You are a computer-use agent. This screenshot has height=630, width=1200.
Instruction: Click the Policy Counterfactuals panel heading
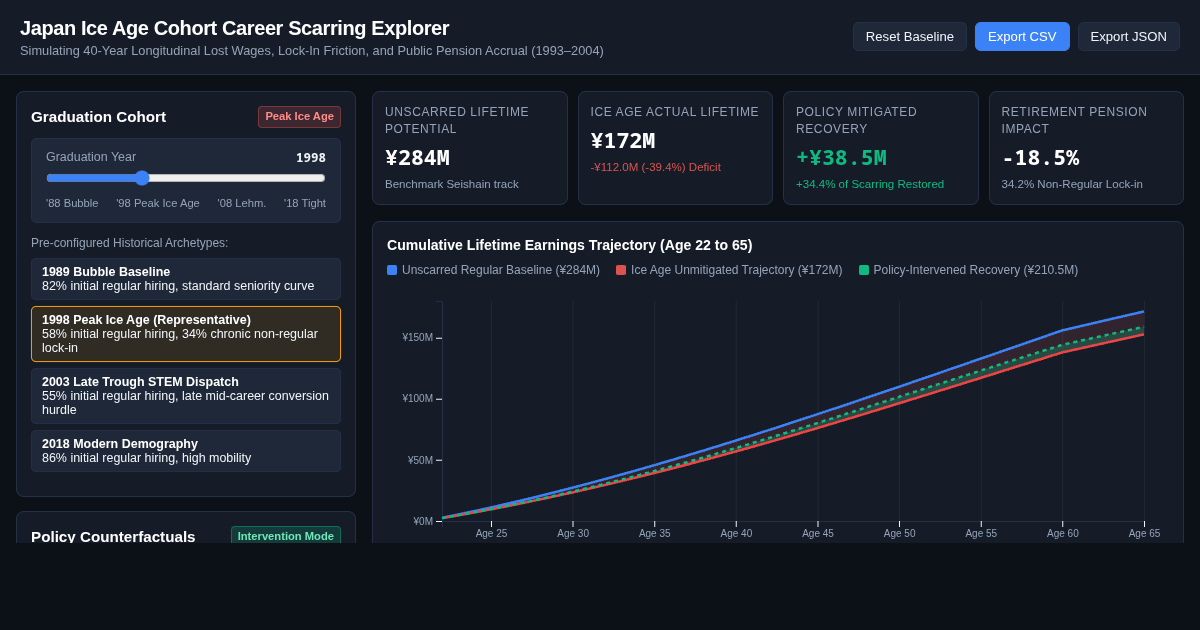(x=113, y=536)
